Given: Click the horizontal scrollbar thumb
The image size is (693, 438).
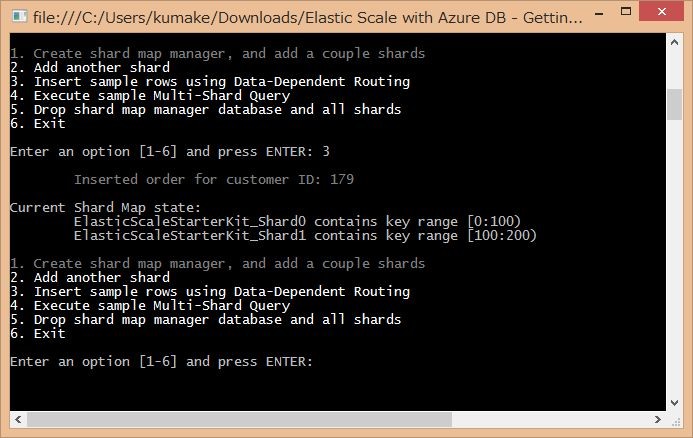Looking at the screenshot, I should (240, 419).
